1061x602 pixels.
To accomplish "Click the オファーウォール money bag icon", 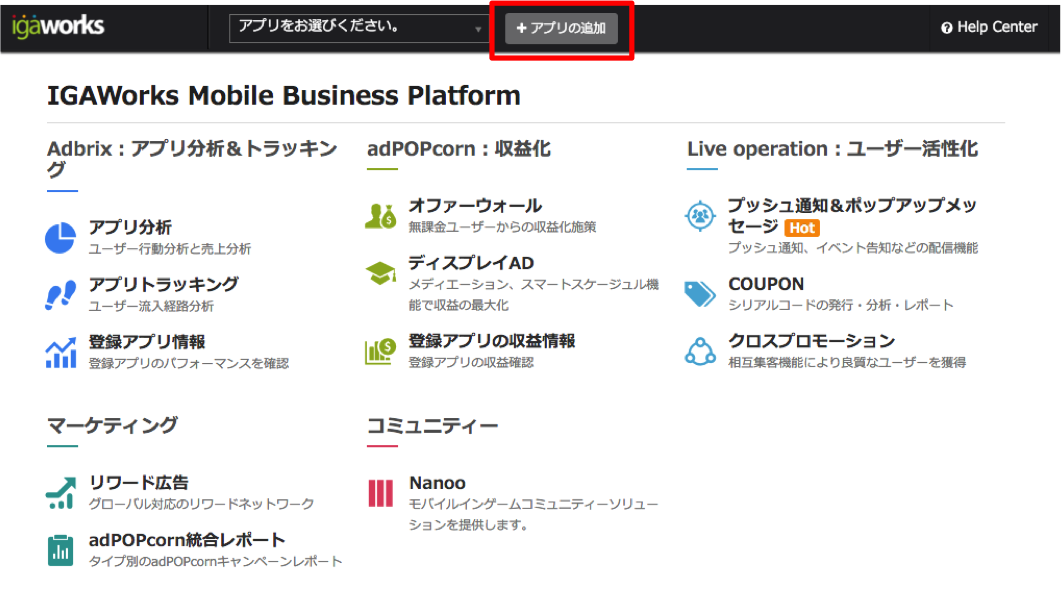I will tap(380, 216).
